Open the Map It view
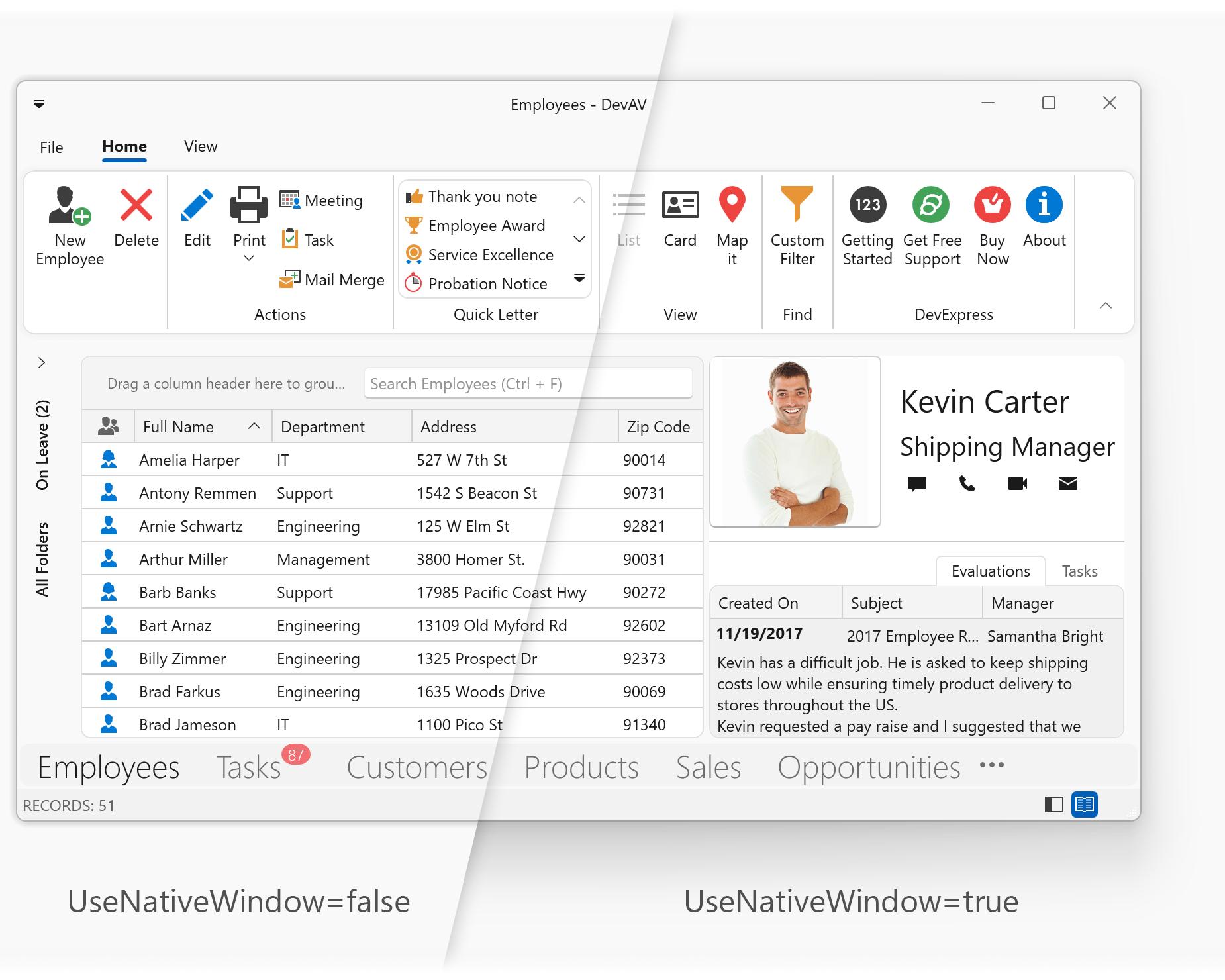This screenshot has width=1225, height=980. point(732,225)
